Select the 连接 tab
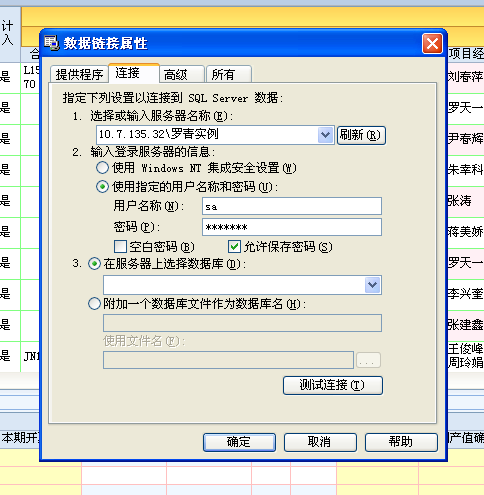Screen dimensions: 484x495 point(134,73)
